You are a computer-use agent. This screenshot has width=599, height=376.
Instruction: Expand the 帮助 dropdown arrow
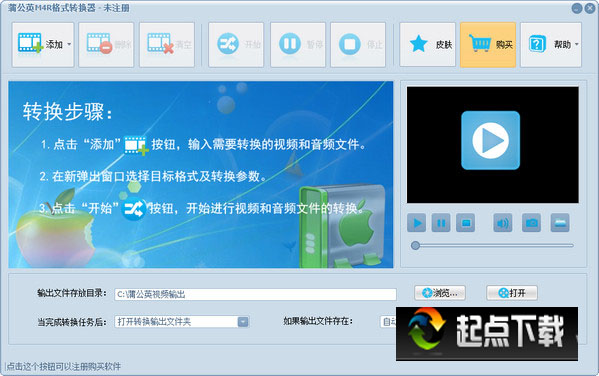tap(577, 44)
